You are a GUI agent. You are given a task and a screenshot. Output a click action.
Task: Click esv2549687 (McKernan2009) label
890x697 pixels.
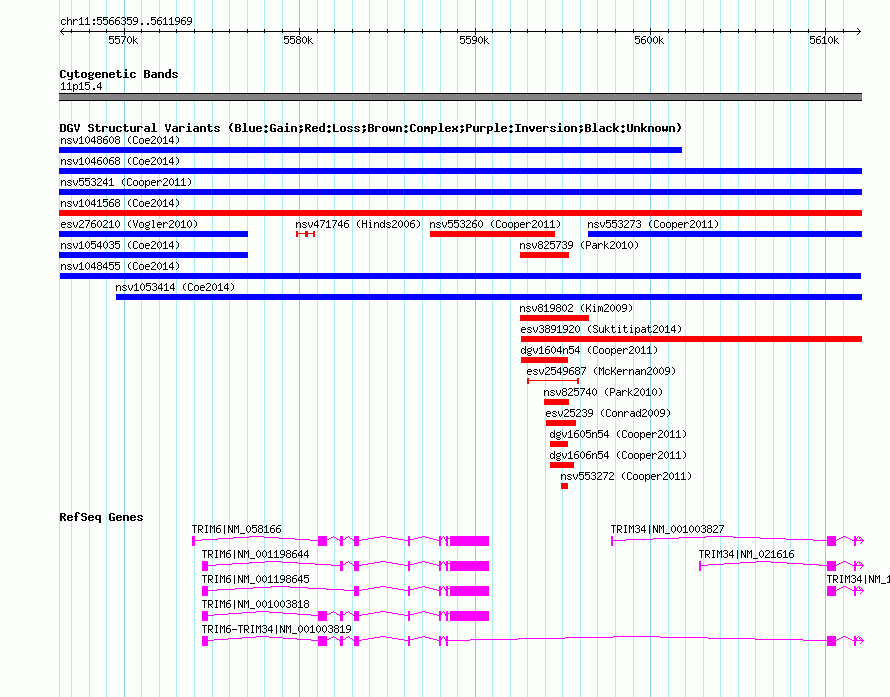coord(601,371)
